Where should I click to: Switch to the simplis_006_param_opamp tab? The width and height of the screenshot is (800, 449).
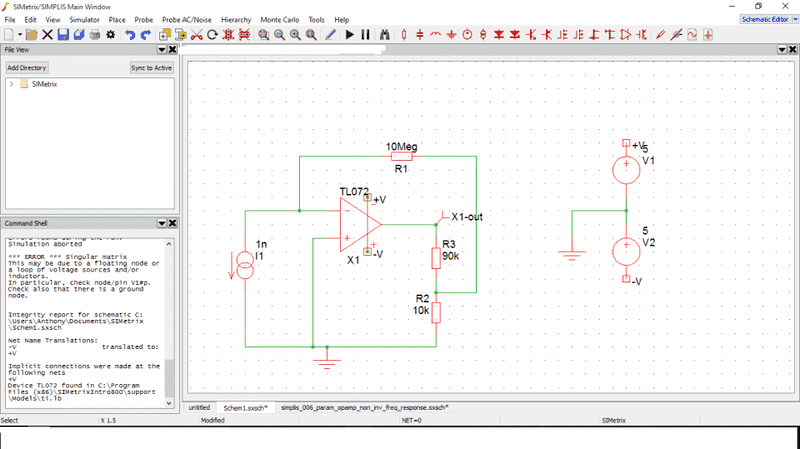(x=364, y=408)
